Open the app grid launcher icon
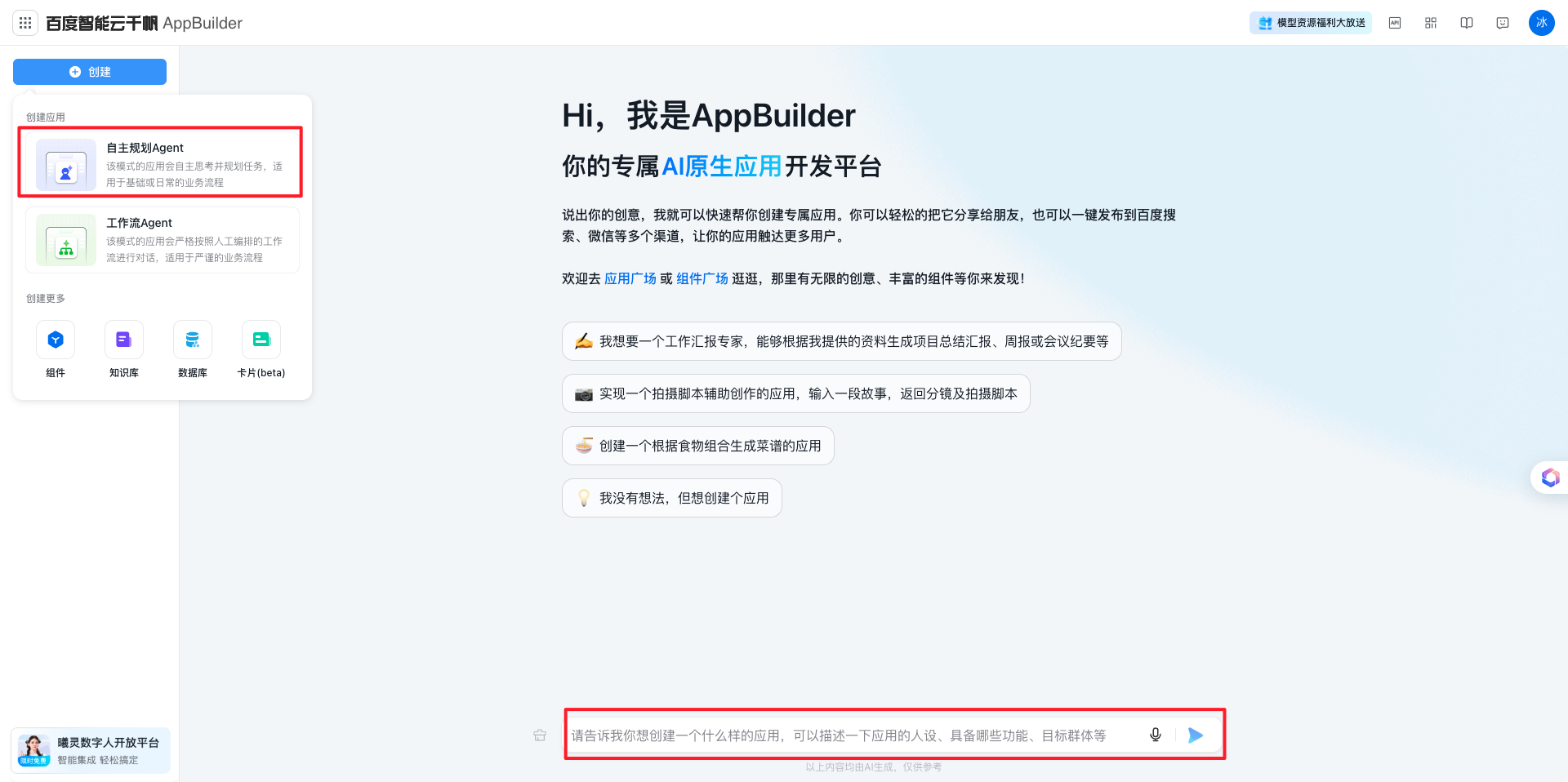Viewport: 1568px width, 782px height. [25, 23]
